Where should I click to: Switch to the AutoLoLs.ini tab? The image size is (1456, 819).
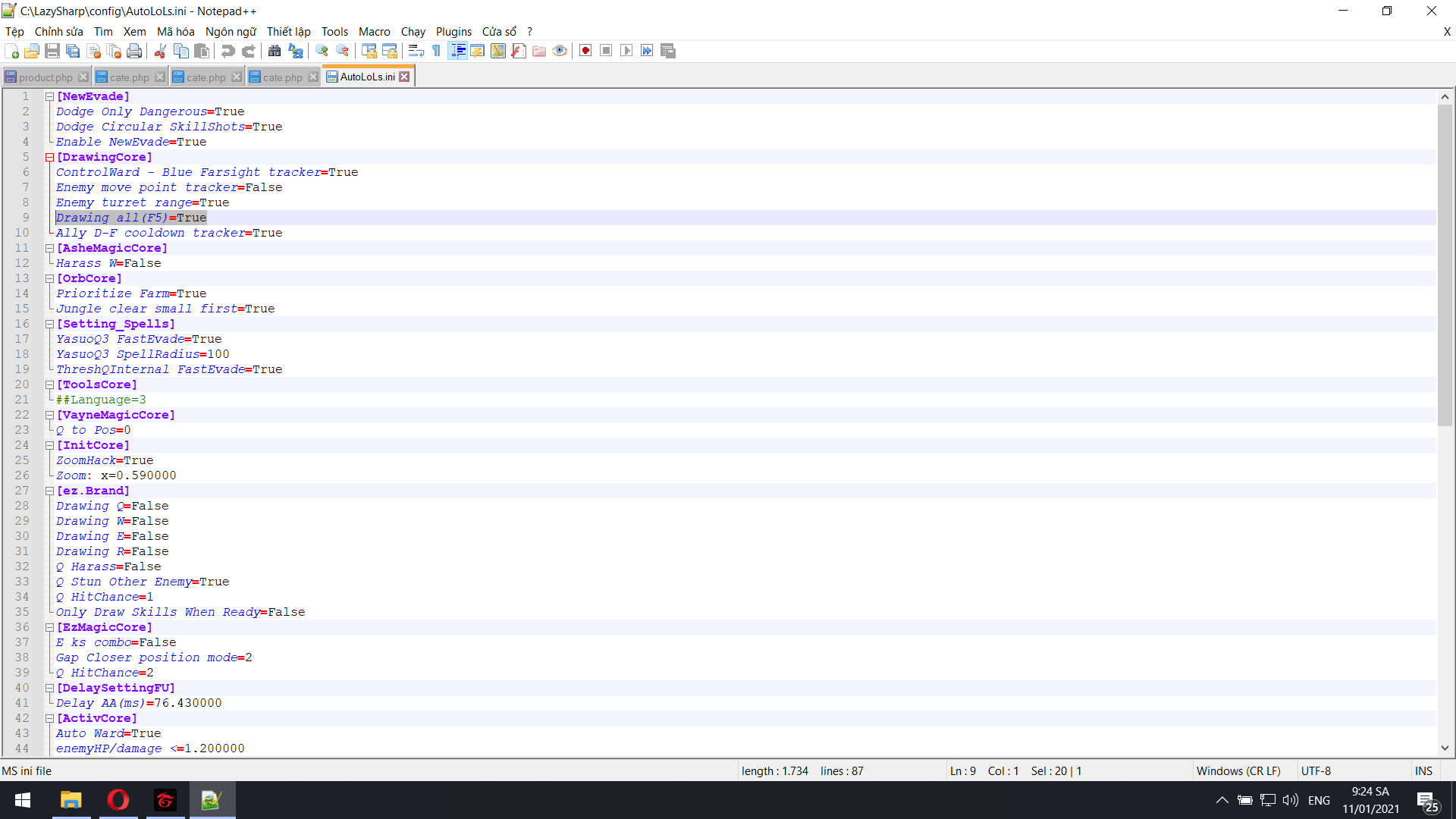pos(367,77)
